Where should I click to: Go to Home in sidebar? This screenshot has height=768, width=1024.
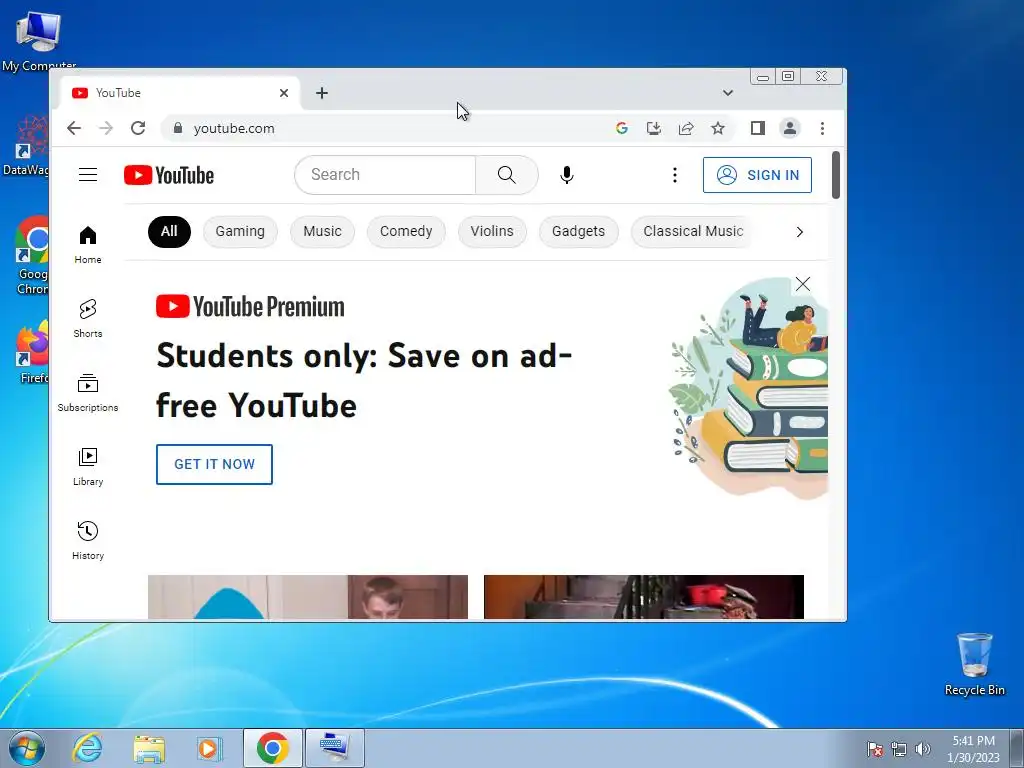[x=88, y=245]
